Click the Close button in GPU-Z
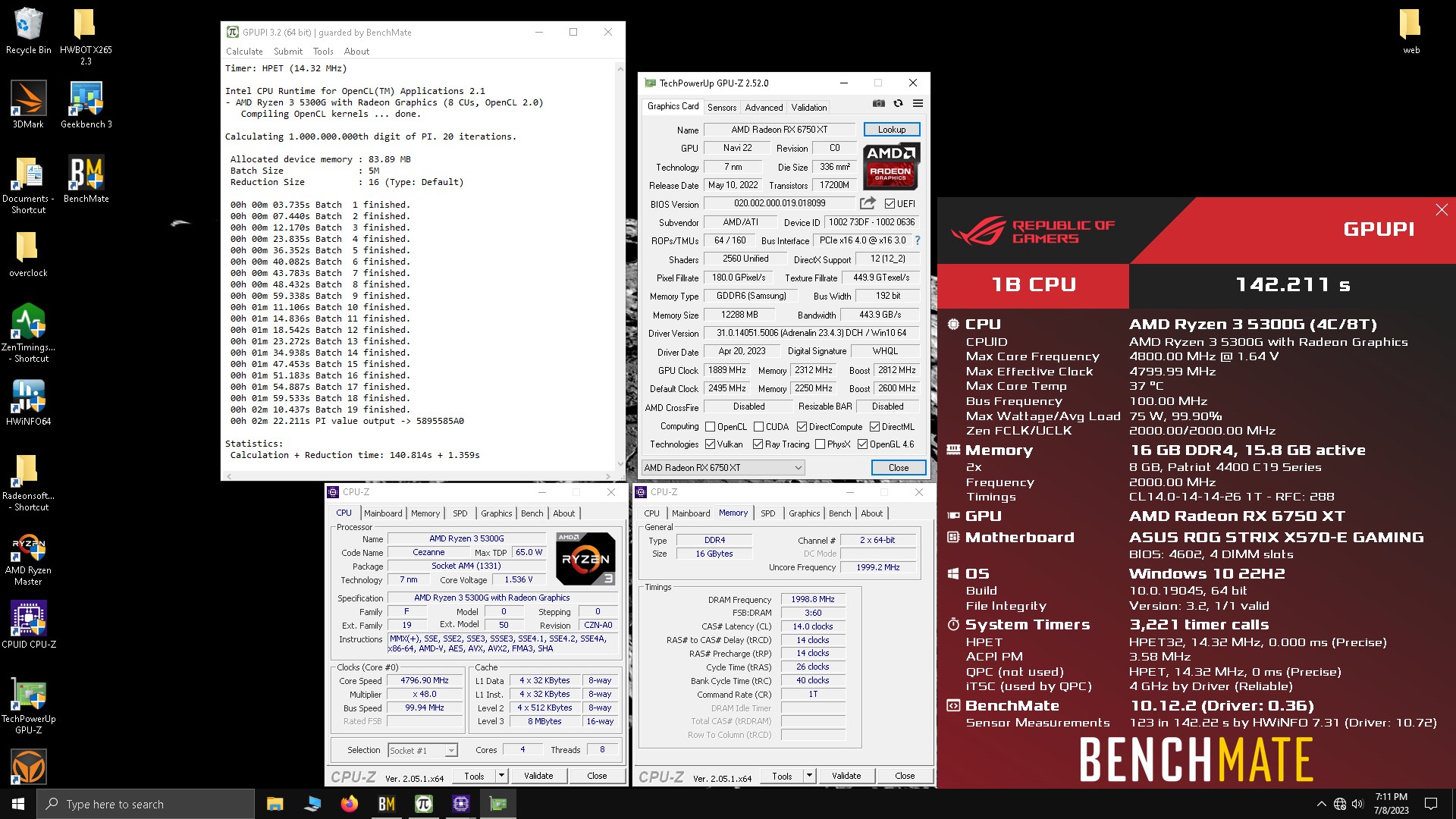This screenshot has height=819, width=1456. [x=899, y=468]
